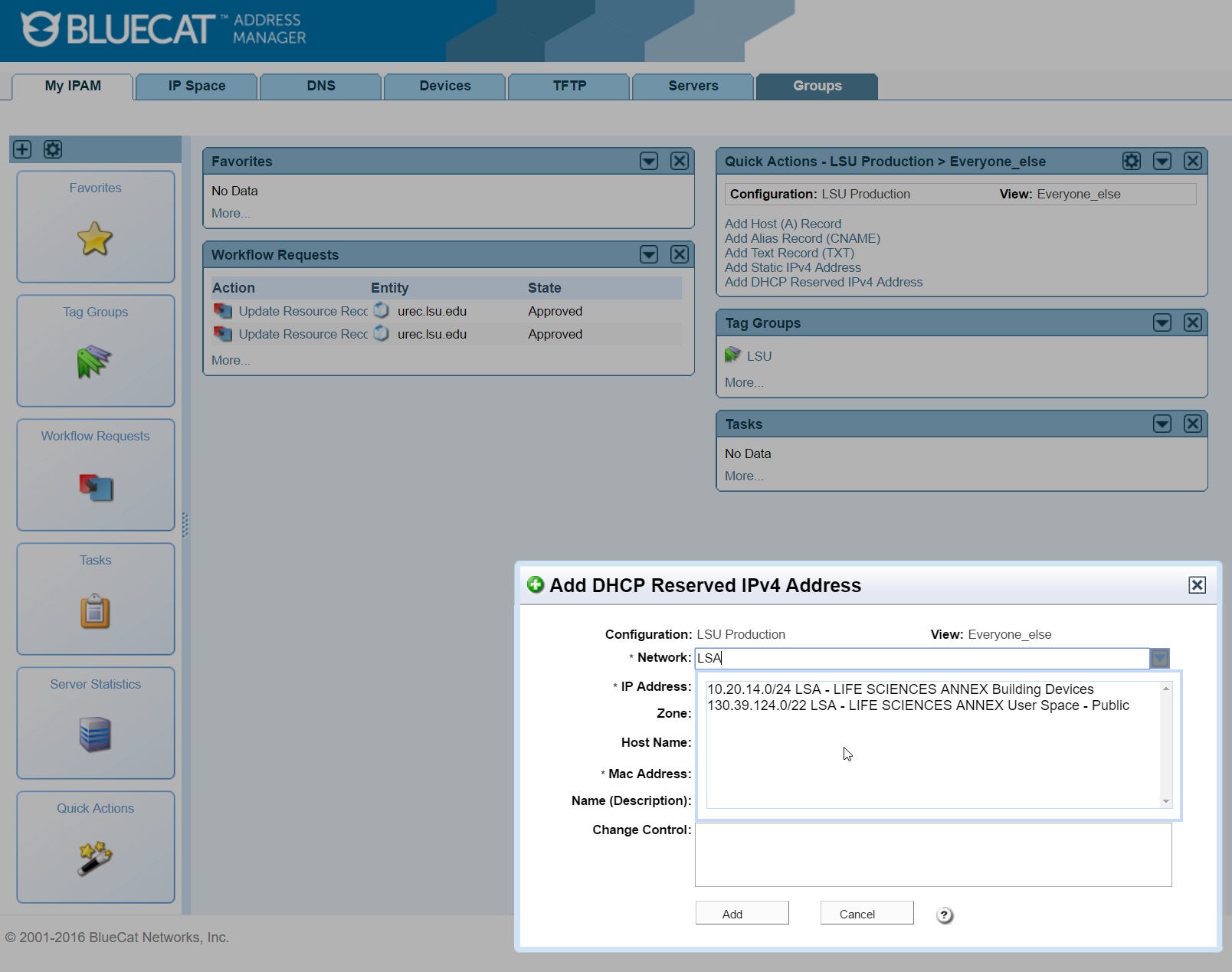Click the Add button in dialog
Image resolution: width=1232 pixels, height=972 pixels.
coord(742,913)
